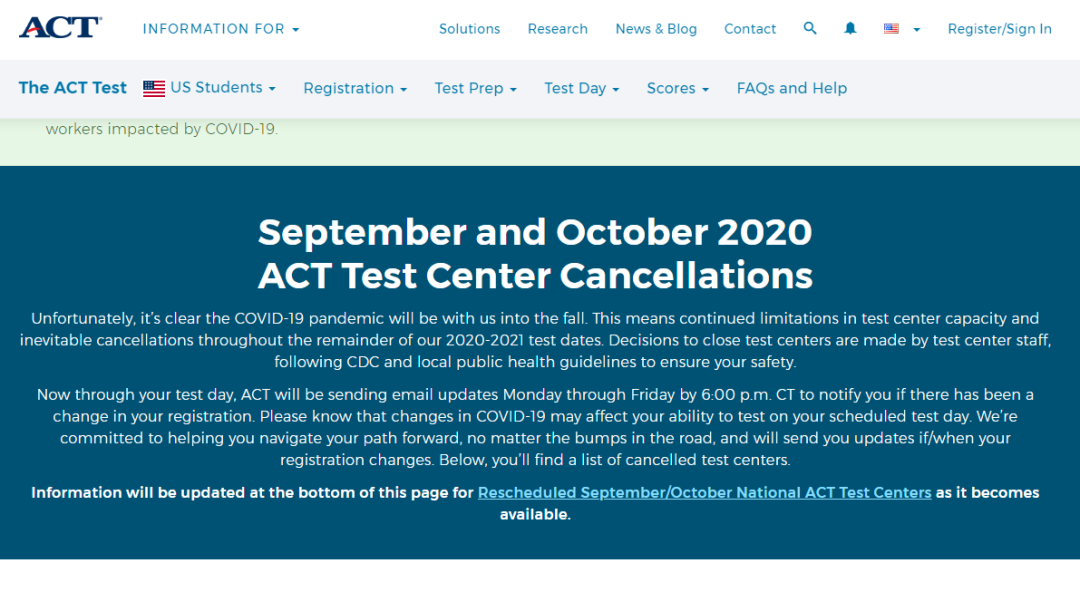Open Rescheduled September/October National ACT Test Centers link
The image size is (1080, 602).
(704, 493)
